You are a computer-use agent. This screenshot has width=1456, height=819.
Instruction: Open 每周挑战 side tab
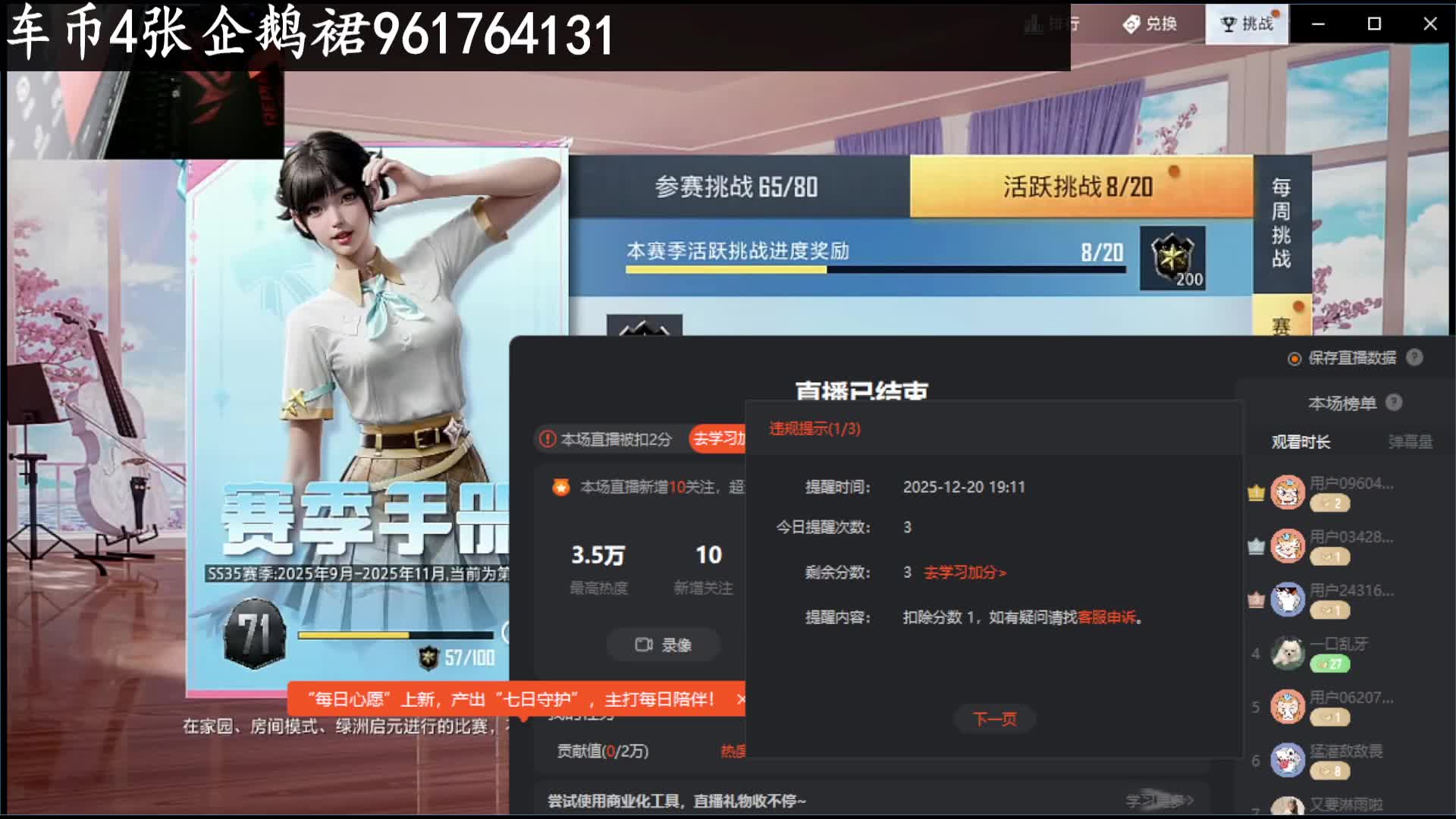[1281, 224]
